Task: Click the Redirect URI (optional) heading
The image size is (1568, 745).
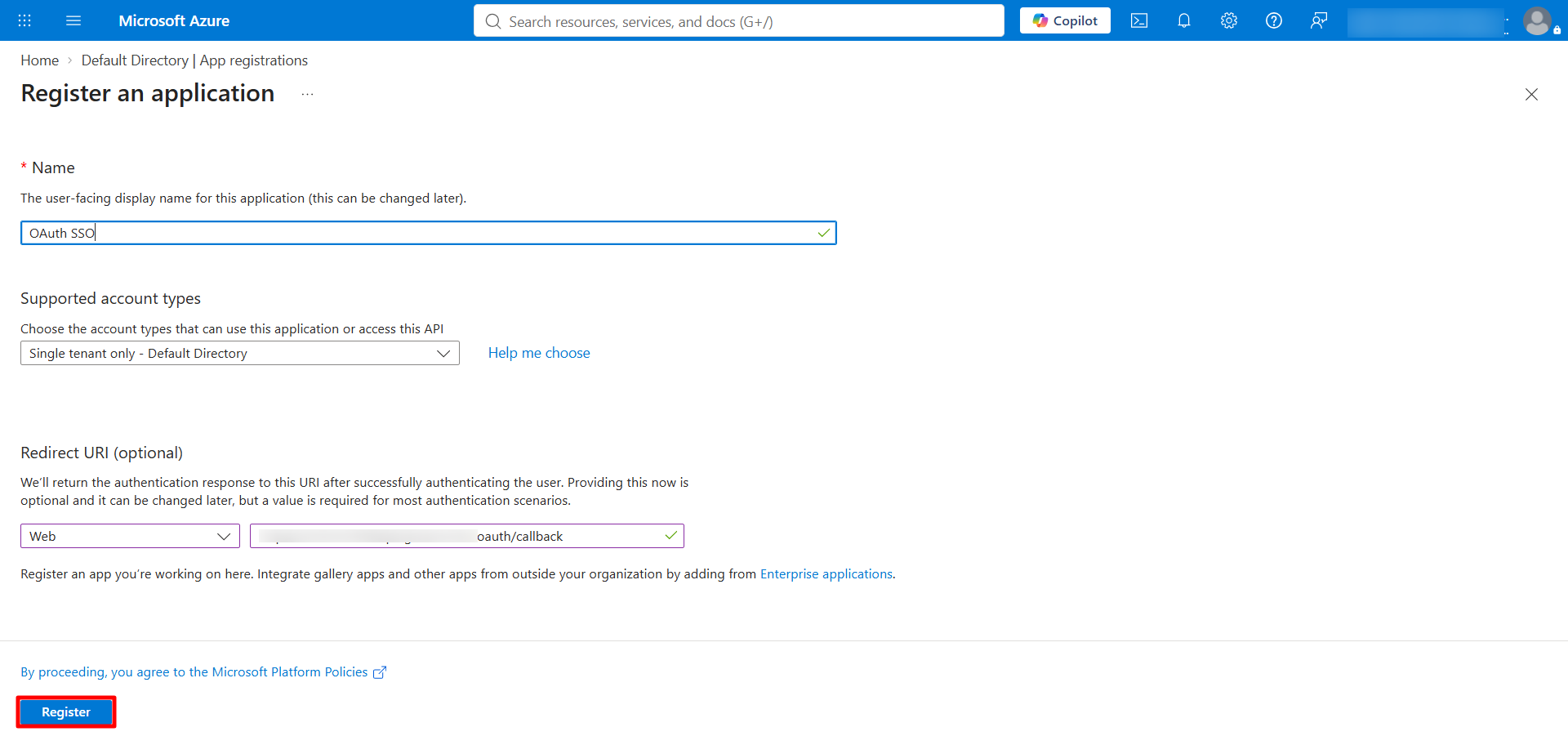Action: point(102,453)
